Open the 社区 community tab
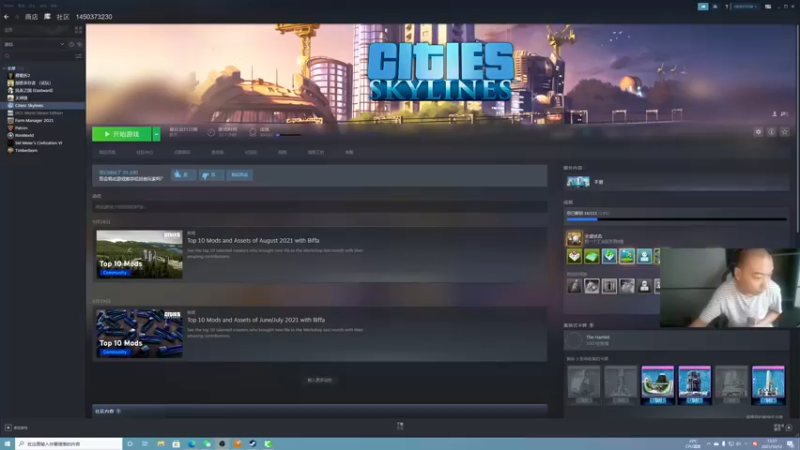This screenshot has height=450, width=800. click(x=63, y=17)
